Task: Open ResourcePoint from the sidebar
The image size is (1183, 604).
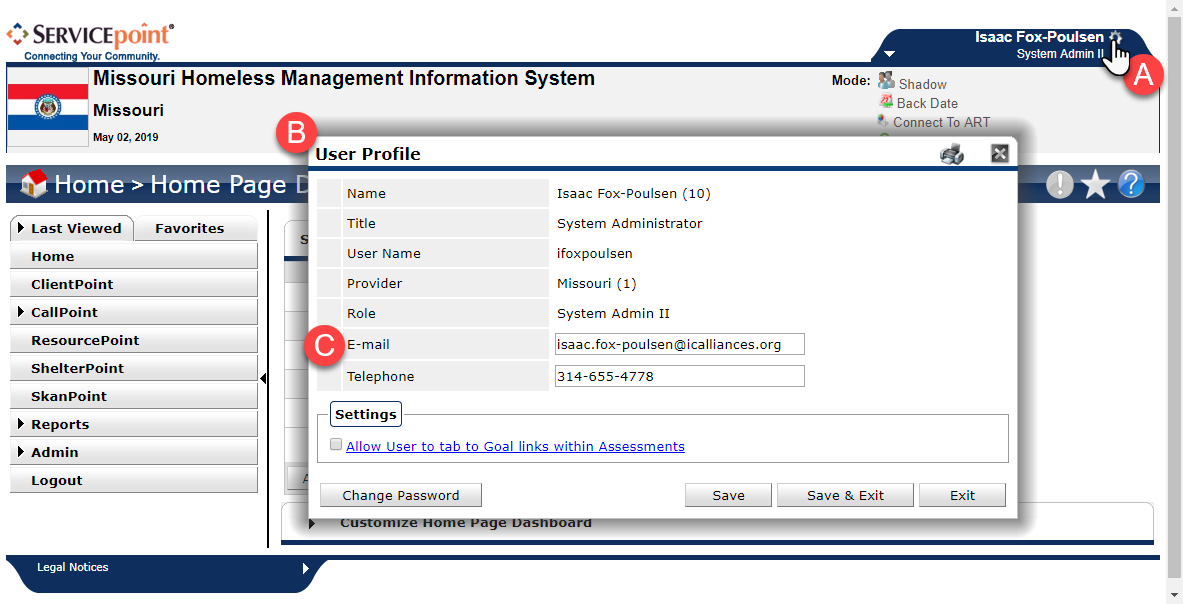Action: [134, 340]
